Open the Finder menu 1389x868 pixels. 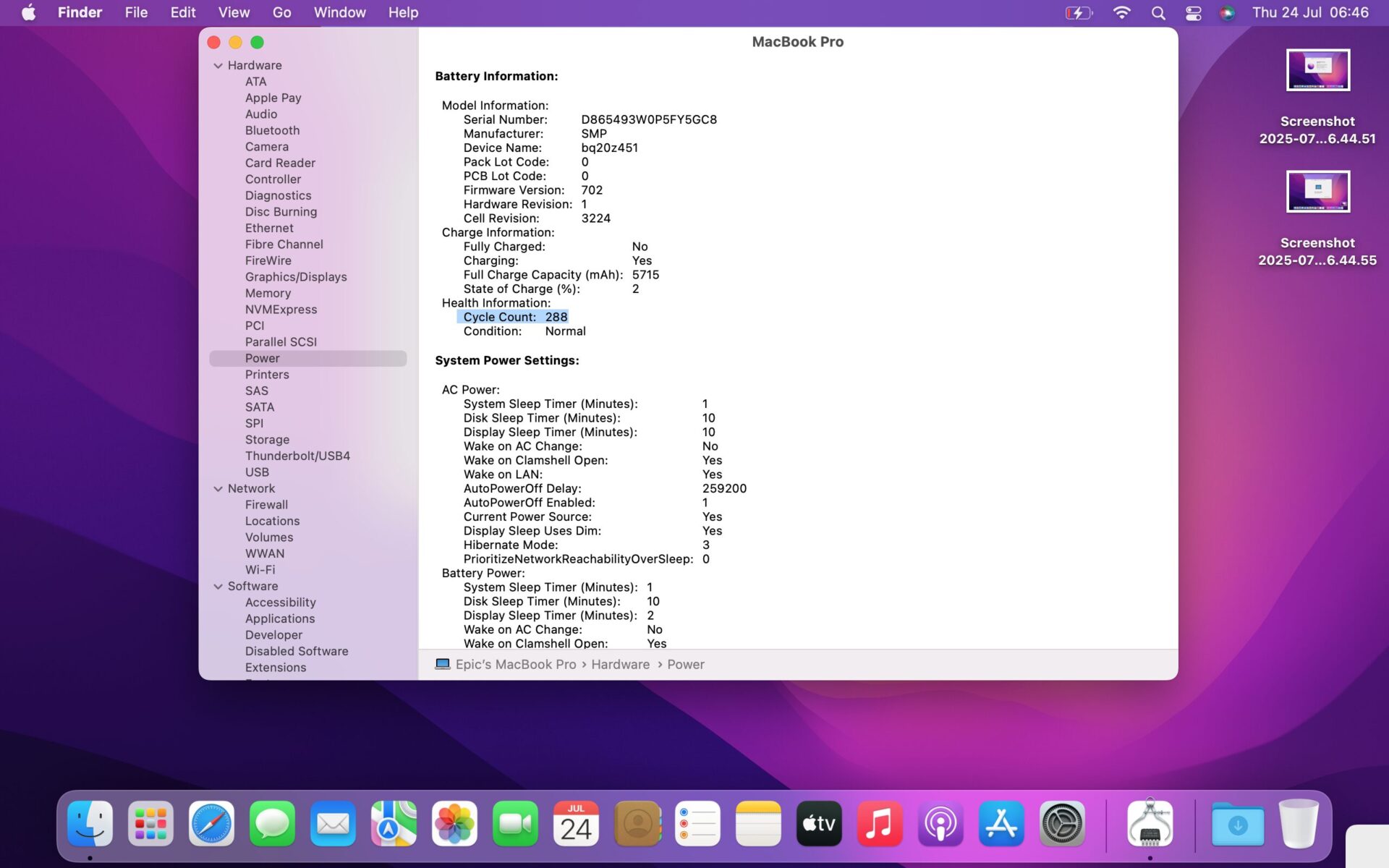80,12
